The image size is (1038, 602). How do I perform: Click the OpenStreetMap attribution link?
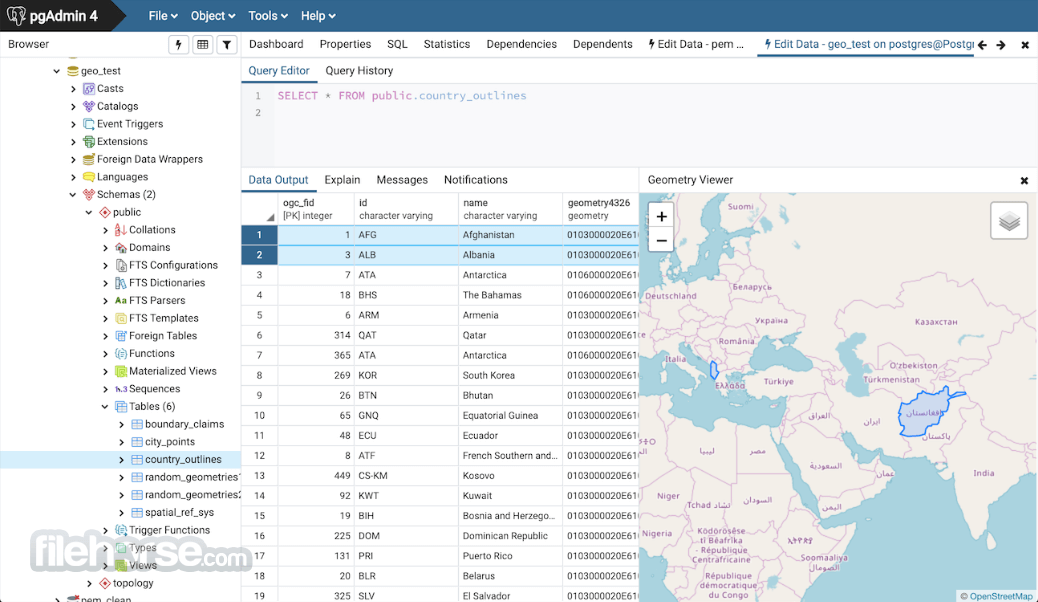pyautogui.click(x=1000, y=596)
